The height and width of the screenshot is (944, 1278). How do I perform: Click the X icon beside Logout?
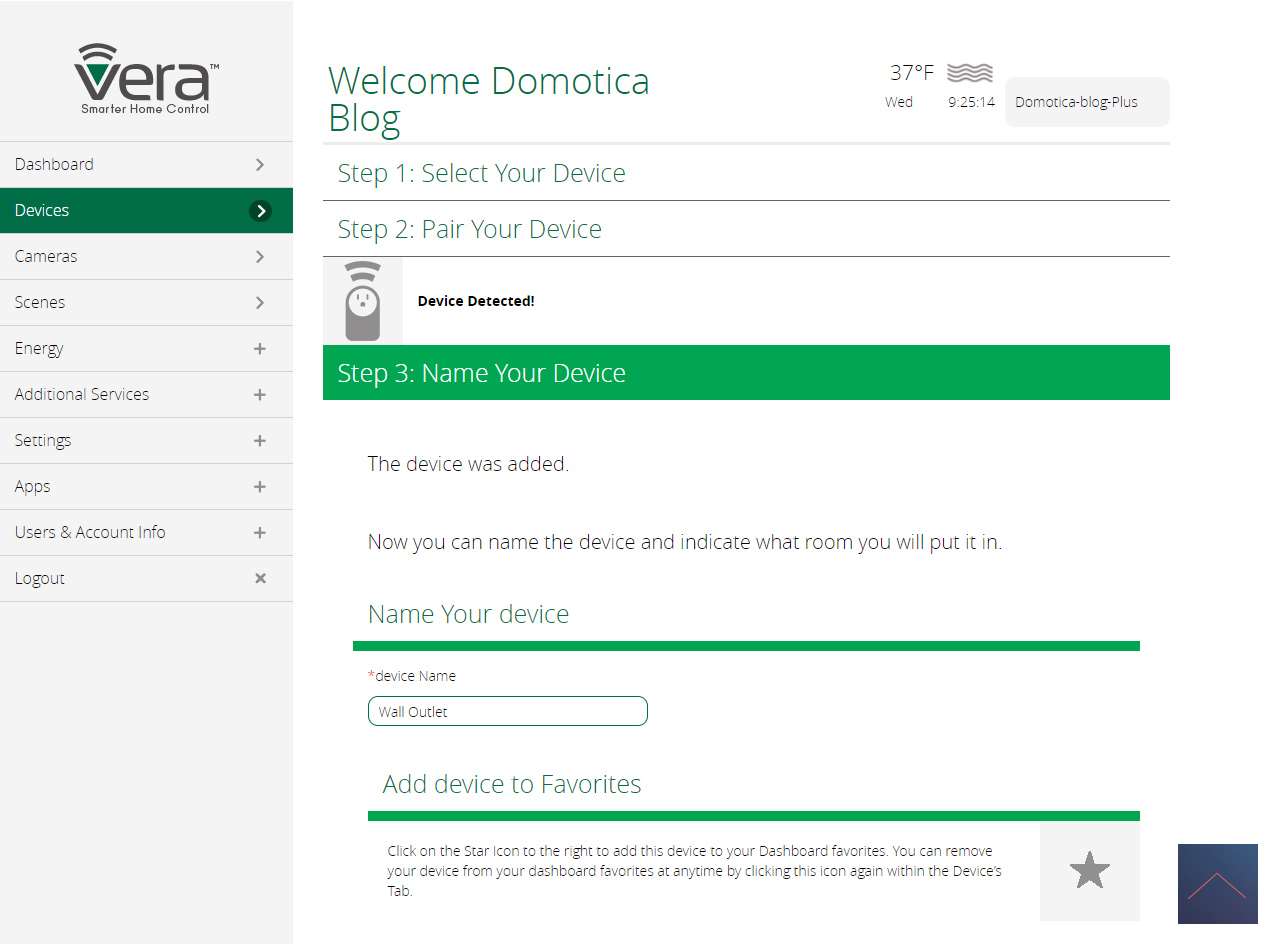pos(260,578)
